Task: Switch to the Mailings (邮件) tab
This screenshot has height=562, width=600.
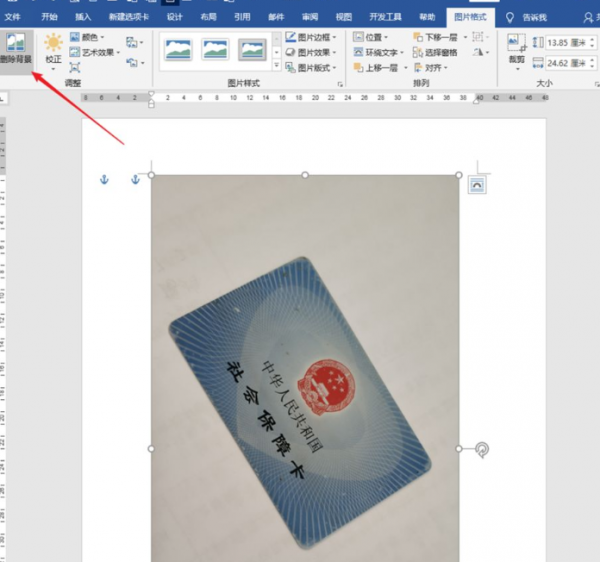Action: (276, 17)
